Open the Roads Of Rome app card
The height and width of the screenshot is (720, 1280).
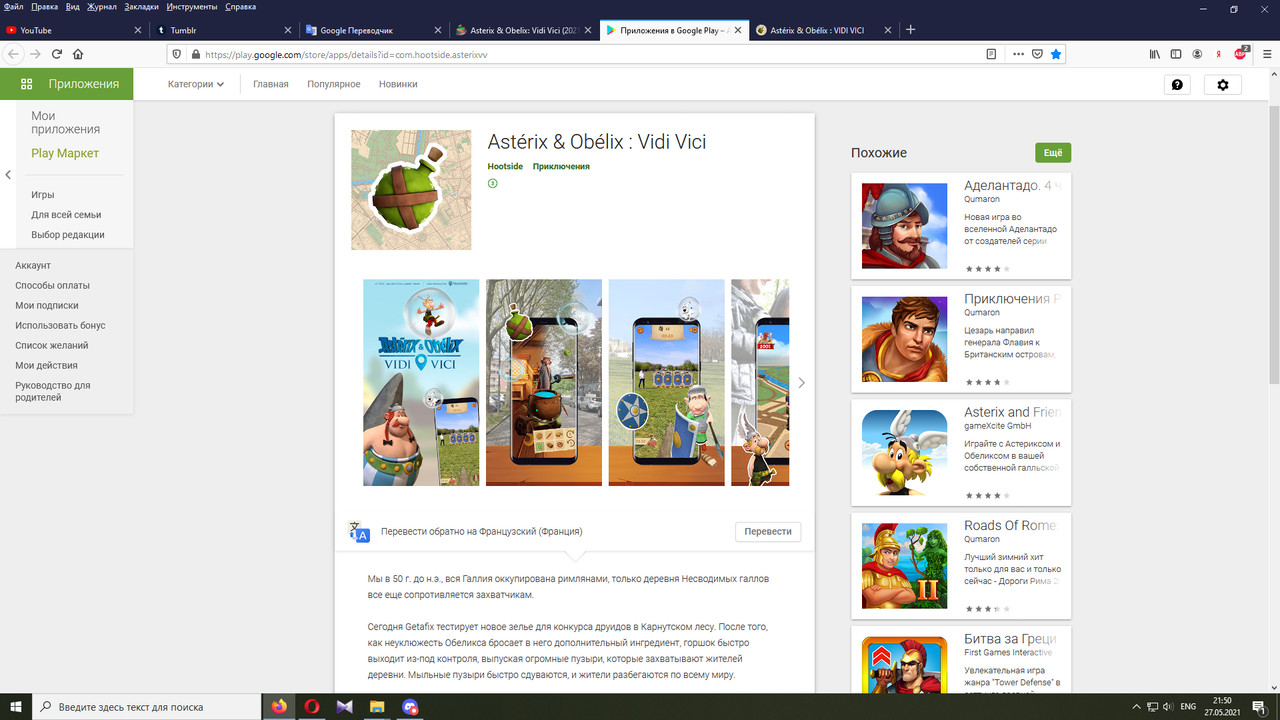[x=961, y=565]
